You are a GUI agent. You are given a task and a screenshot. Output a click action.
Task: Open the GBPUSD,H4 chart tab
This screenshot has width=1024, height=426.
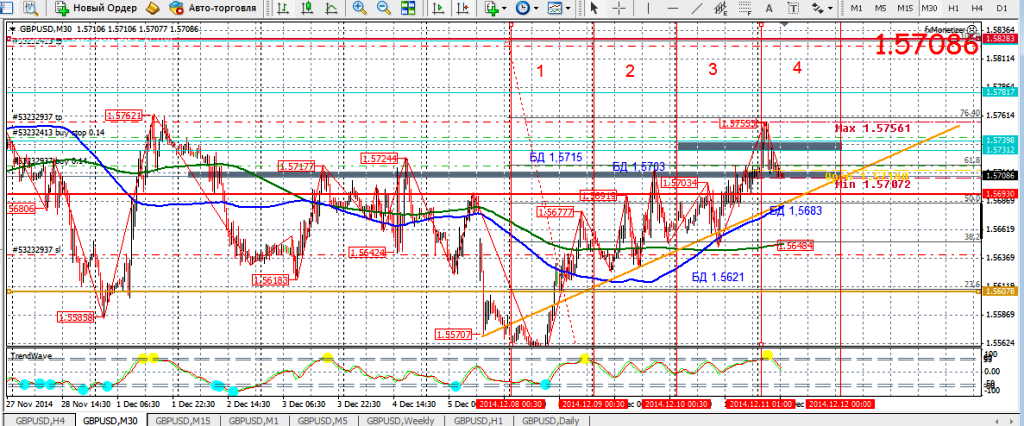pyautogui.click(x=38, y=420)
